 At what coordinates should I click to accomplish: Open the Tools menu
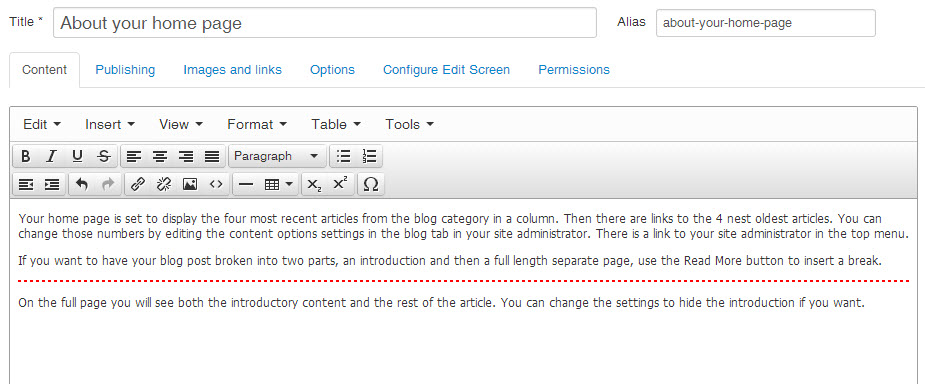[409, 124]
